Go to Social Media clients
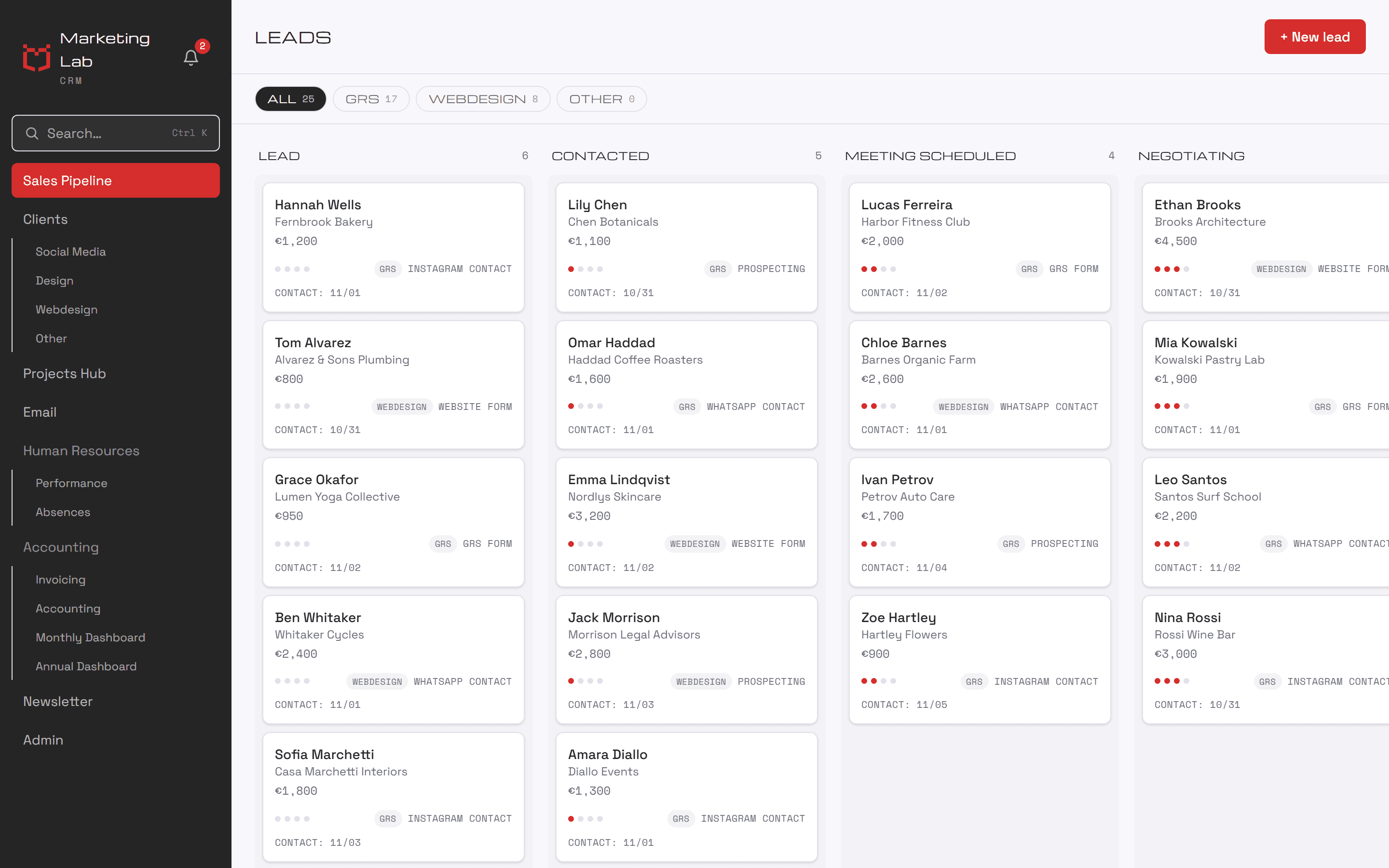The image size is (1389, 868). [70, 251]
